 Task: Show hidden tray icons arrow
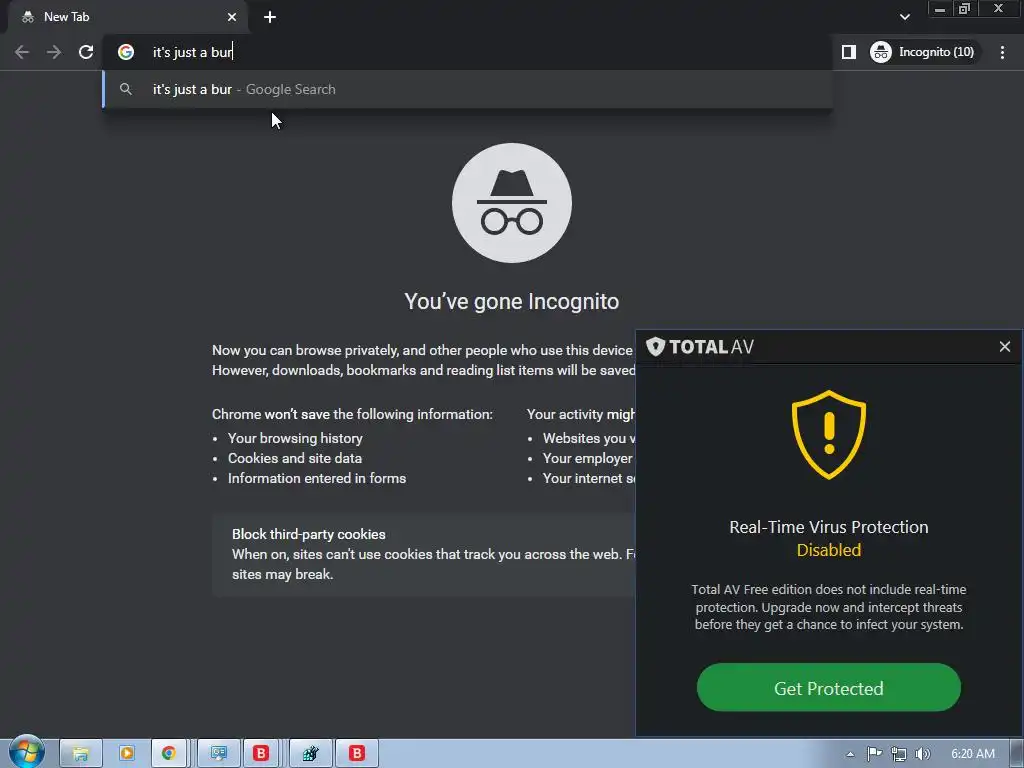(850, 754)
